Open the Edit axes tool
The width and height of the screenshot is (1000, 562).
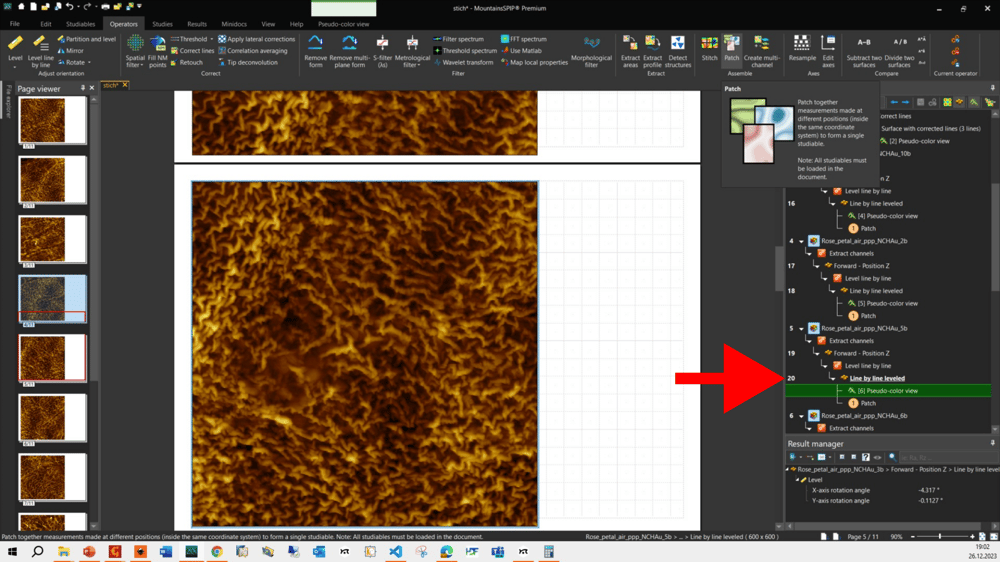click(x=828, y=51)
